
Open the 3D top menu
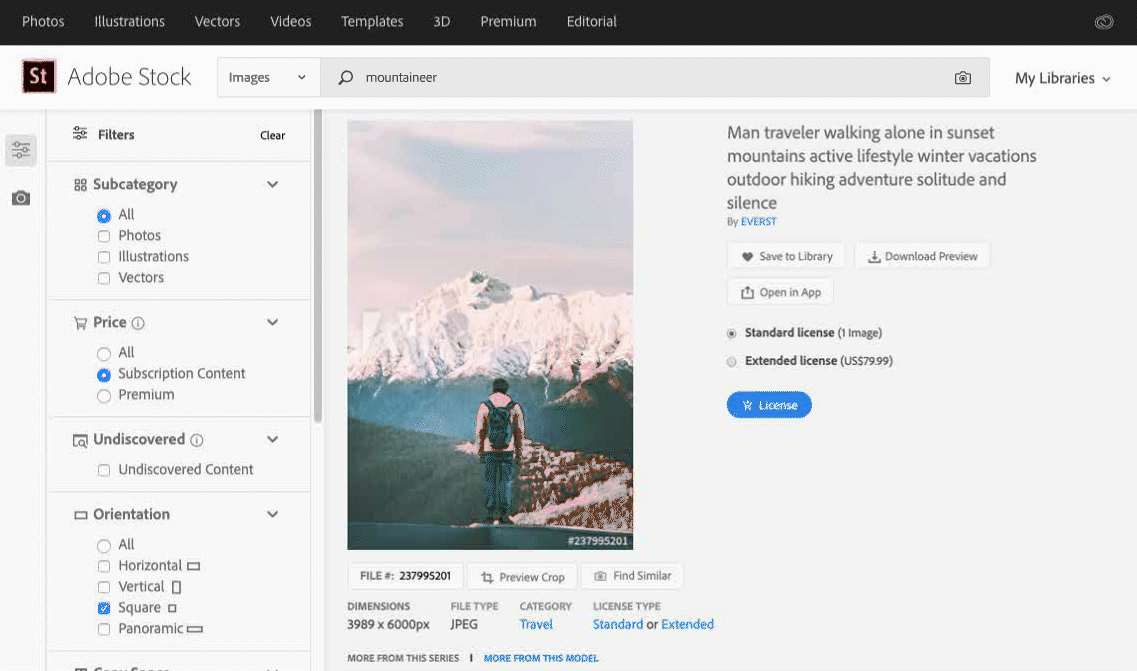442,22
